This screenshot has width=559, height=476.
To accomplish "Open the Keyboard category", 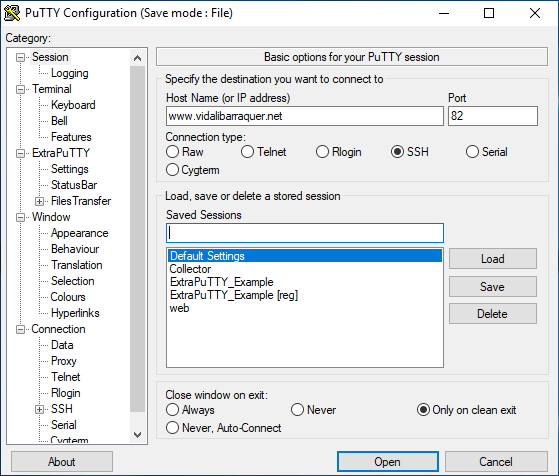I will (x=73, y=105).
